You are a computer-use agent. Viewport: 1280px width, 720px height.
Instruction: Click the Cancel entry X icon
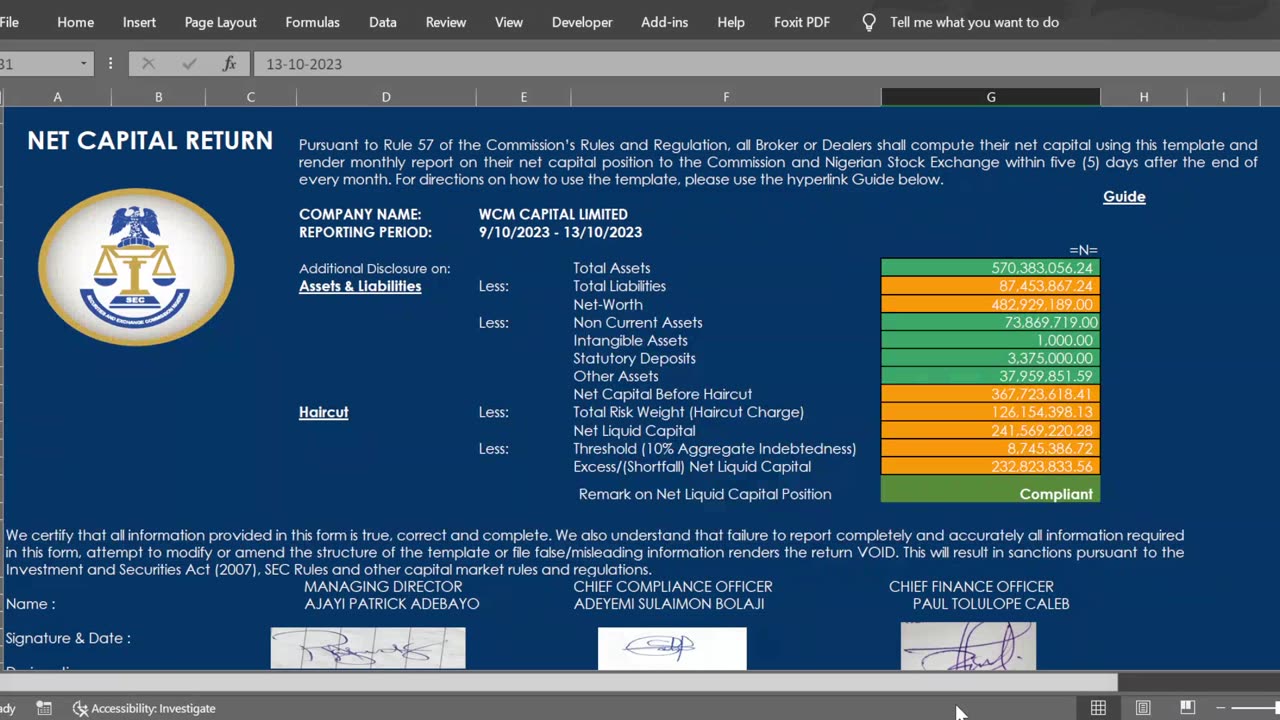point(148,64)
